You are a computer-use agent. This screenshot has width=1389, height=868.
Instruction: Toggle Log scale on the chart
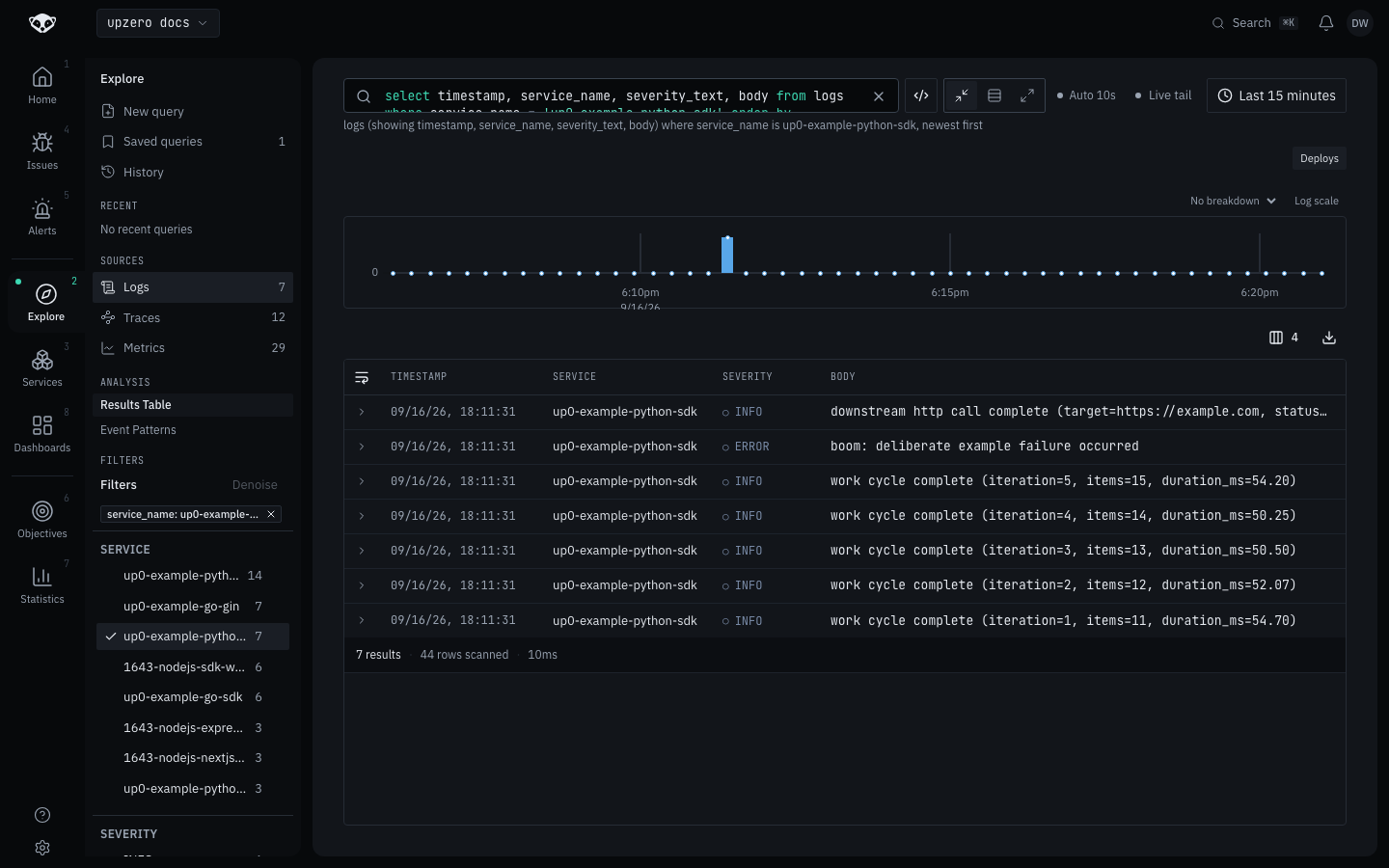click(x=1317, y=201)
